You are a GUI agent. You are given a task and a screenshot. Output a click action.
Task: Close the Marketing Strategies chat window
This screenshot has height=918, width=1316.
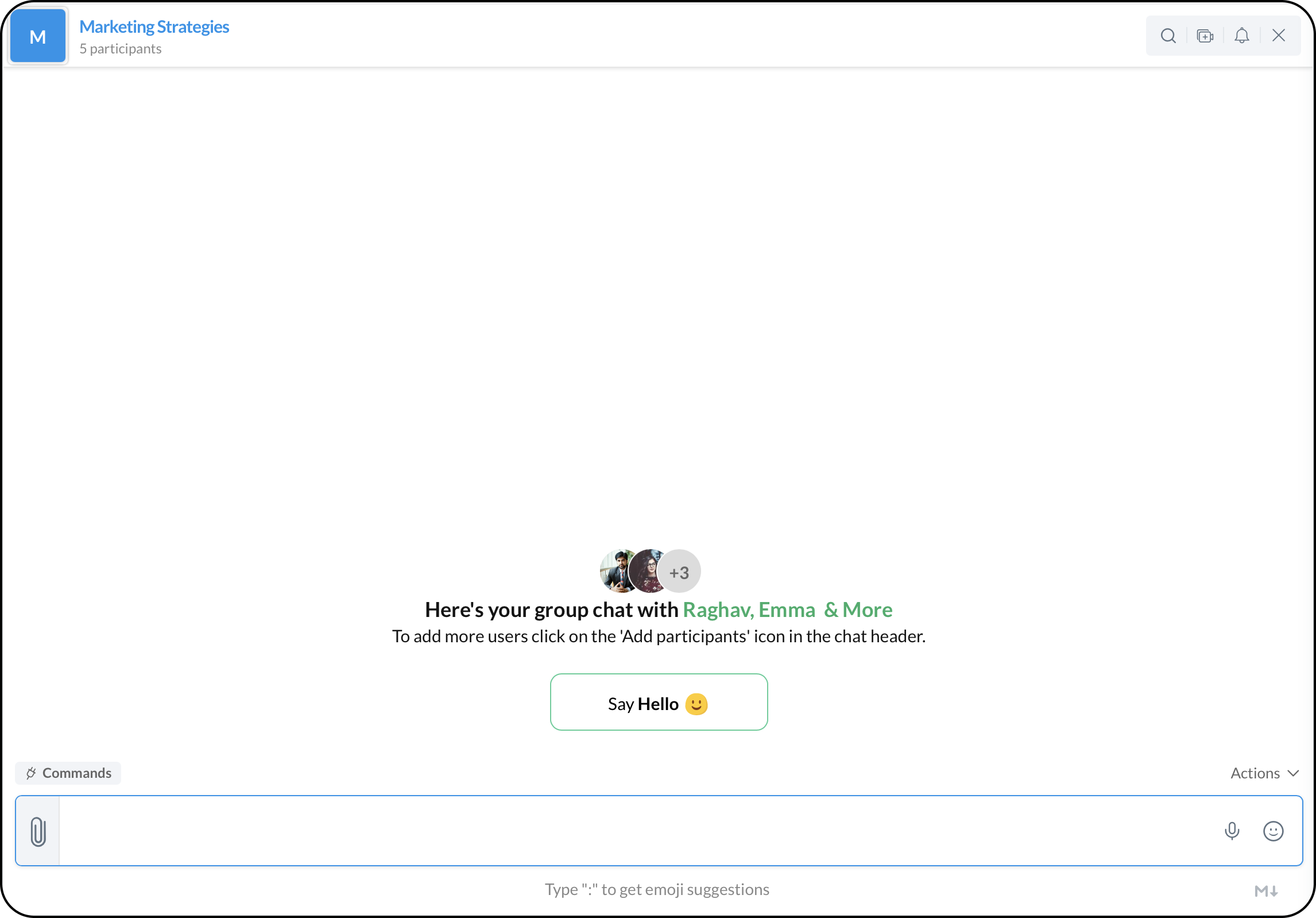click(1279, 36)
